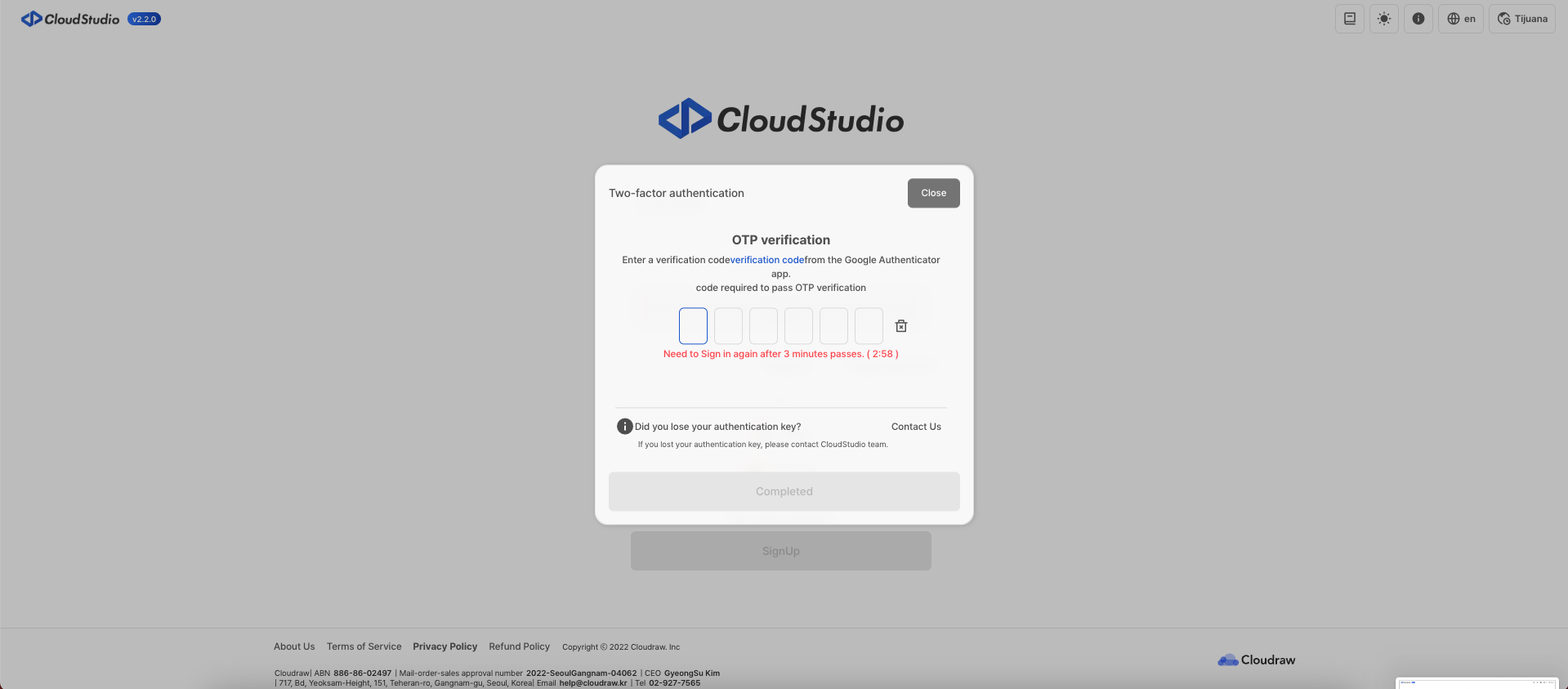Click the blue 'verification code' link
1568x689 pixels.
(x=766, y=260)
